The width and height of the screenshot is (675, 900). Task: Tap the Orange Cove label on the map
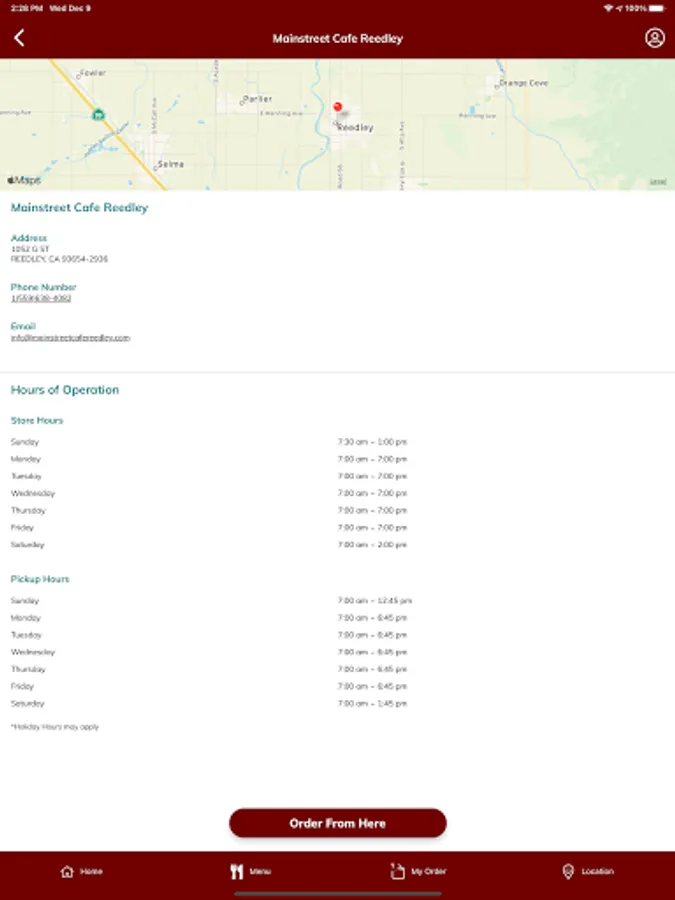tap(523, 83)
